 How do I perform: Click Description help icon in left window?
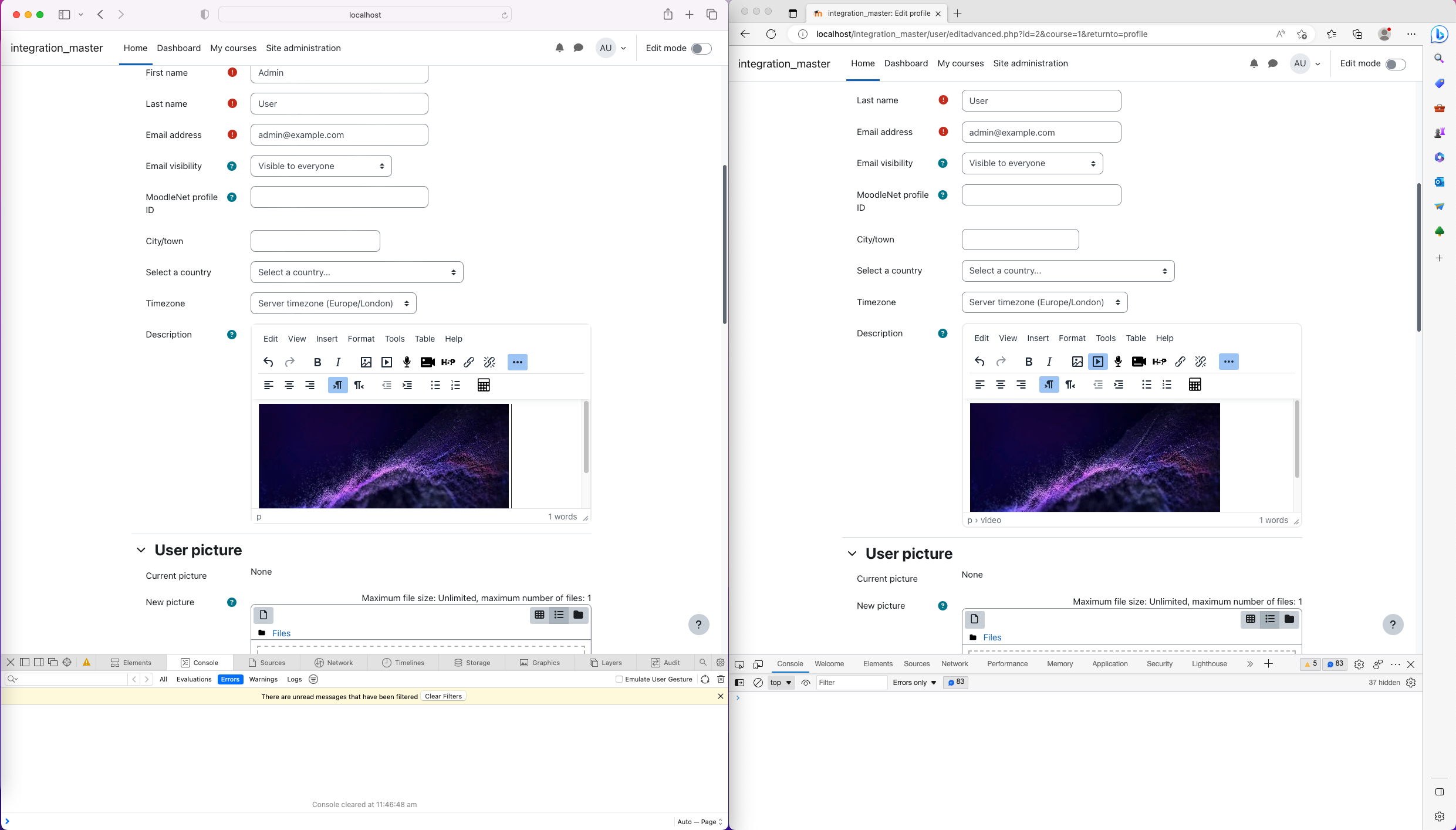coord(232,335)
